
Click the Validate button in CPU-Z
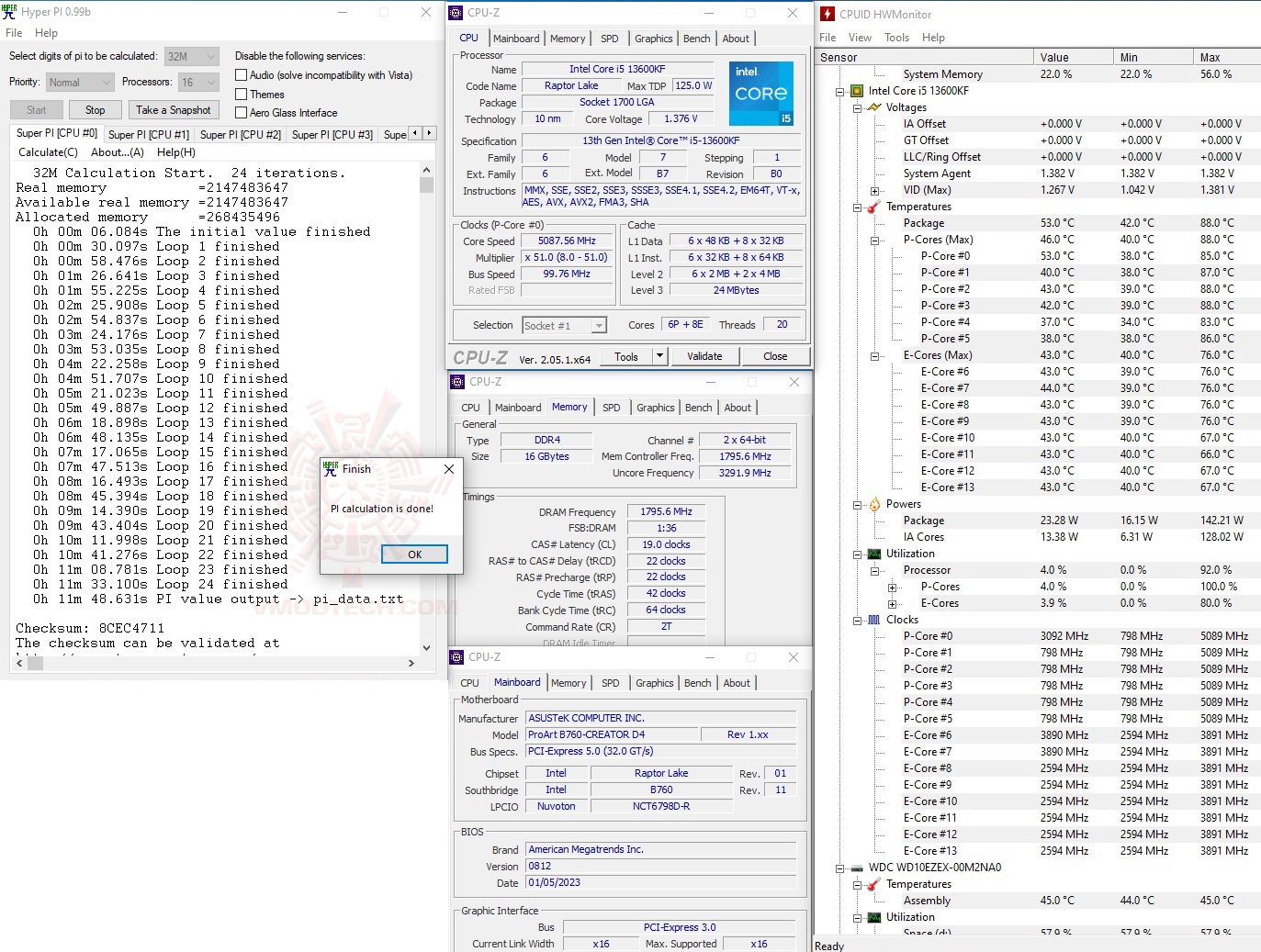click(x=704, y=356)
